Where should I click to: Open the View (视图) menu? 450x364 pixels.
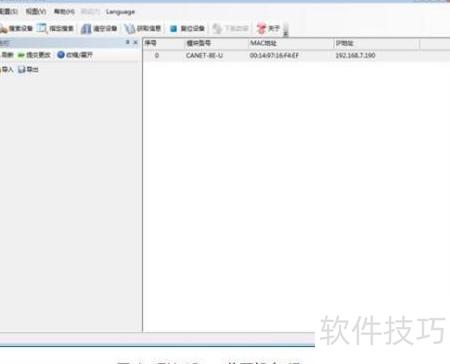[36, 12]
